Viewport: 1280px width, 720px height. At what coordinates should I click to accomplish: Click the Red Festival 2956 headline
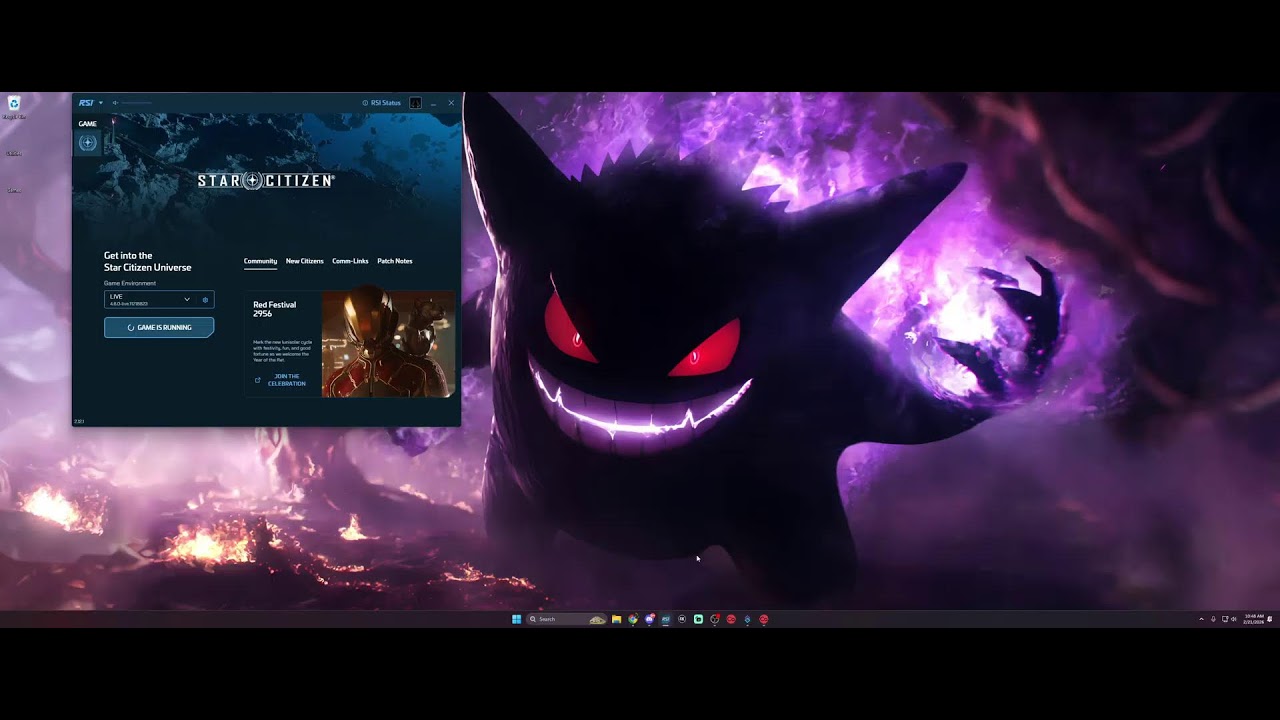[x=274, y=309]
